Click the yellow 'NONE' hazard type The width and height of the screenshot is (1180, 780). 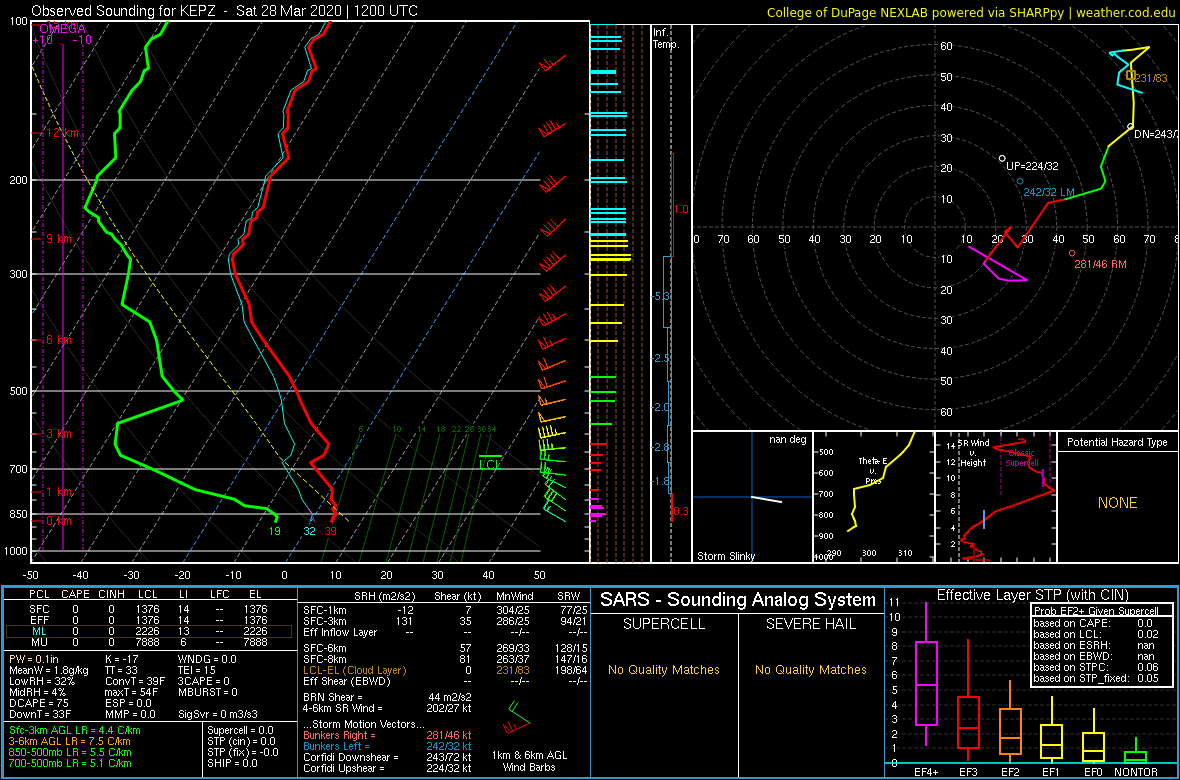1117,503
